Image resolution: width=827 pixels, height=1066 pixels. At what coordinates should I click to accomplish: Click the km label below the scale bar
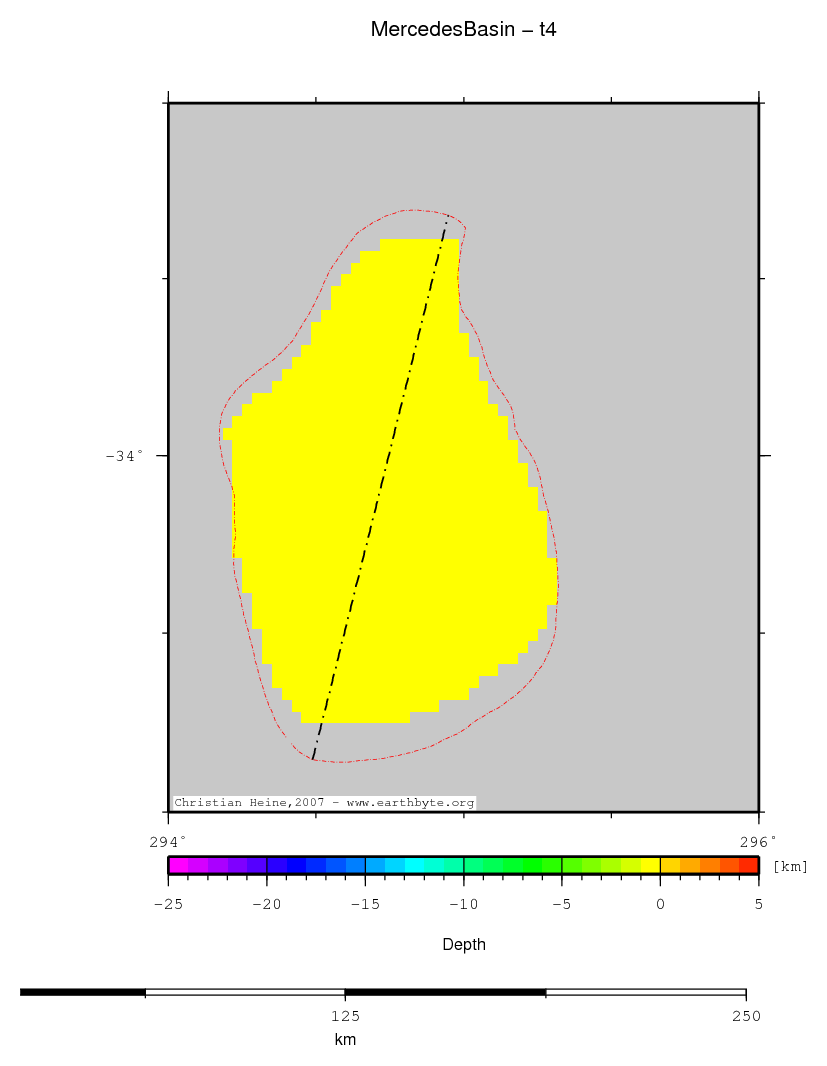[x=345, y=1040]
